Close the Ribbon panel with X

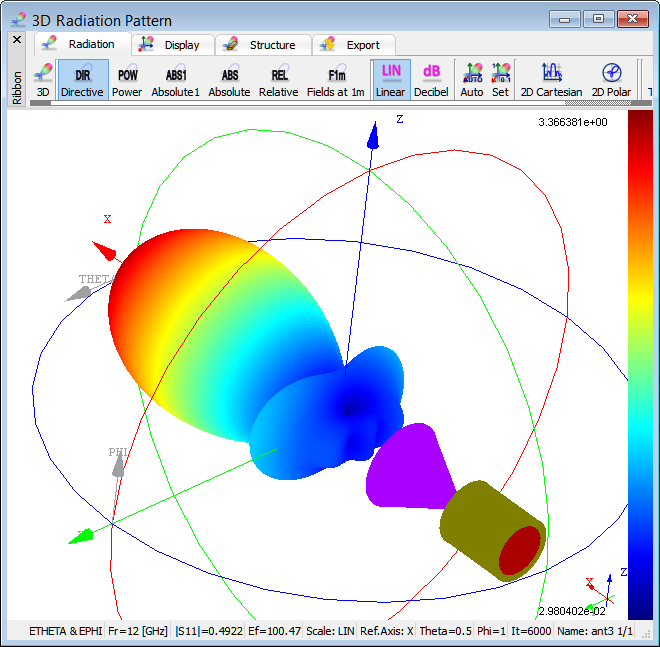pos(16,40)
